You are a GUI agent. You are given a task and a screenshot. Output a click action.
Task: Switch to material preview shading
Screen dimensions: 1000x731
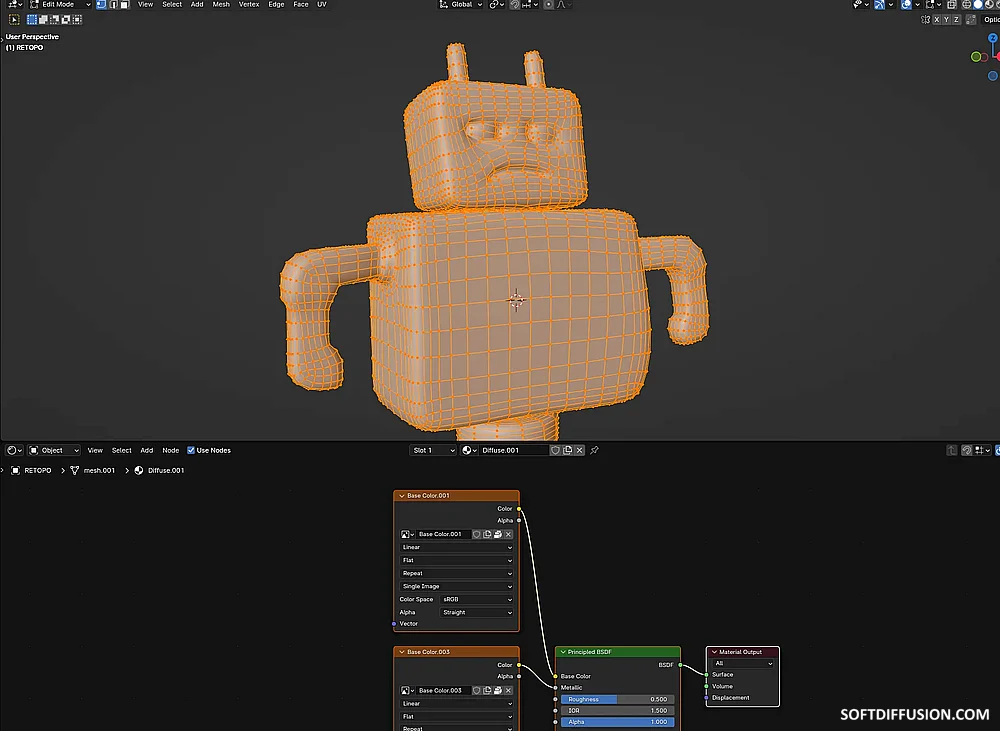point(990,4)
